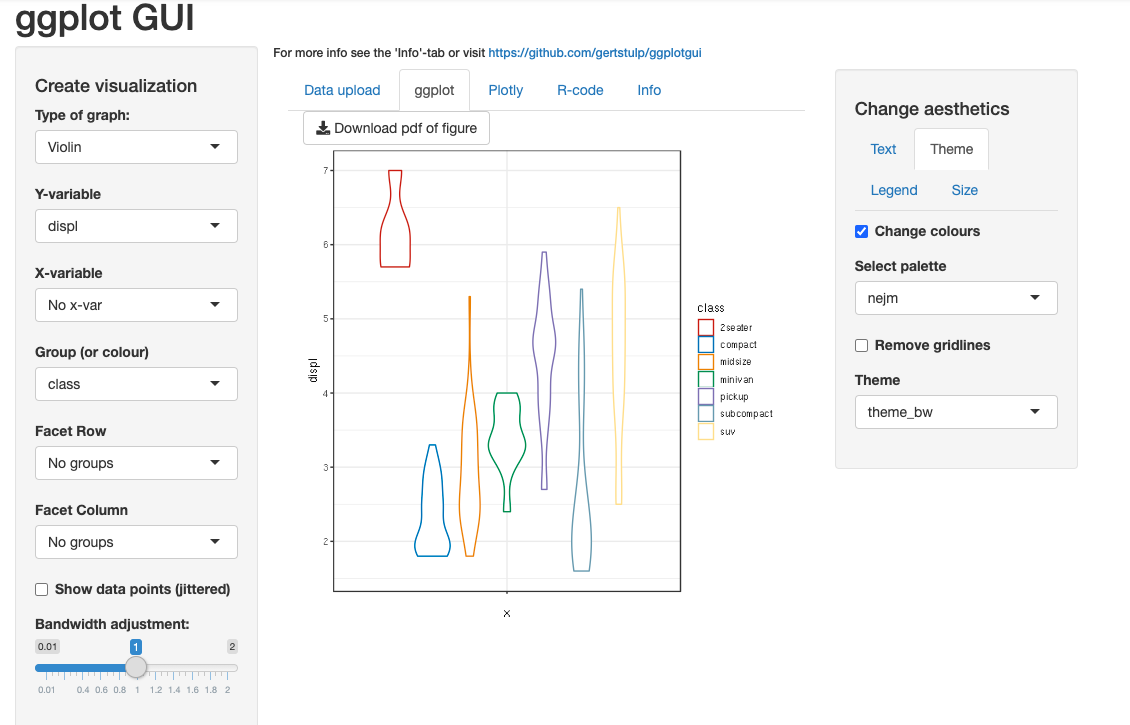Image resolution: width=1130 pixels, height=725 pixels.
Task: Switch to the Data upload tab
Action: (x=342, y=90)
